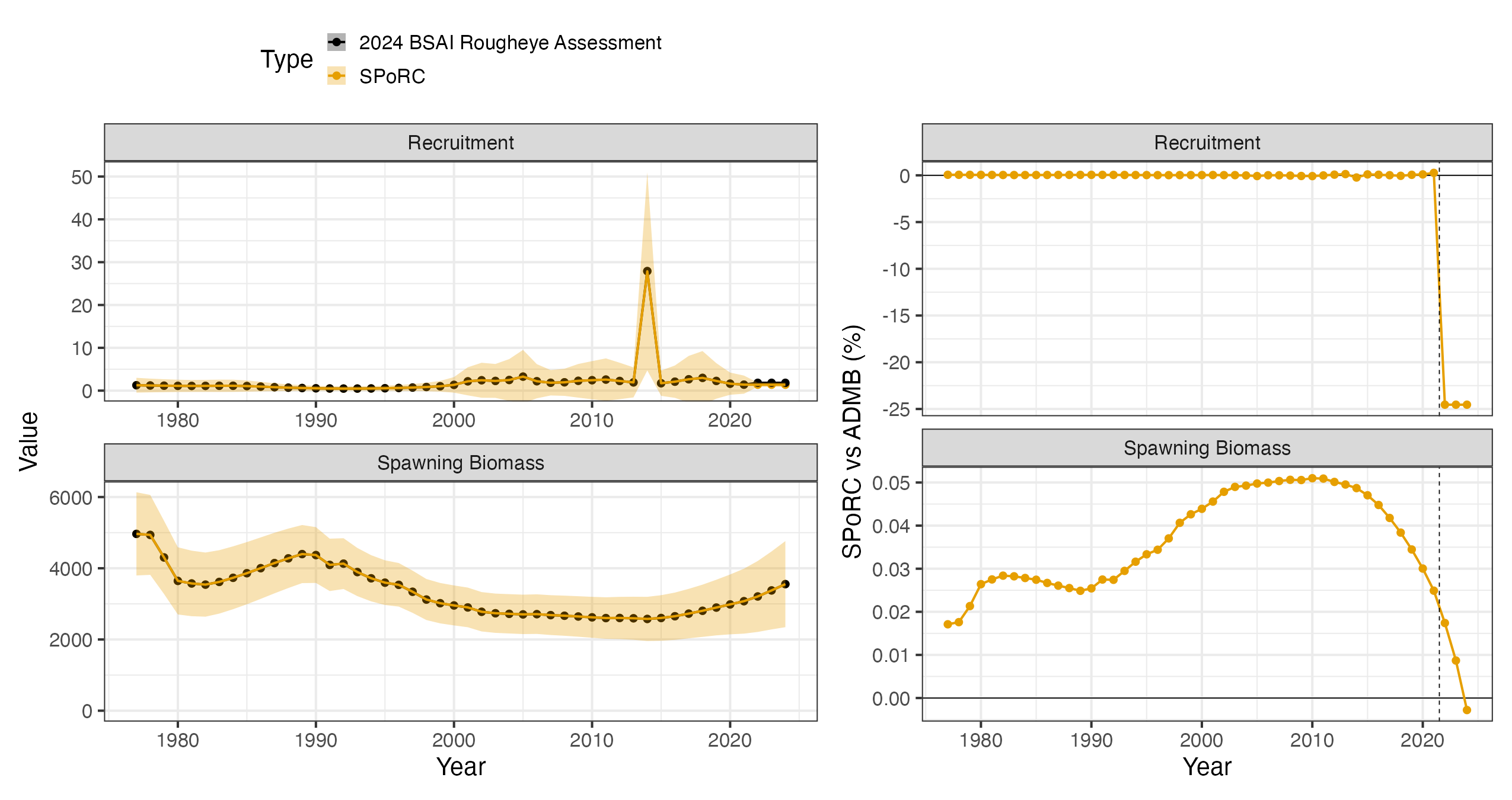Click the SPoRC vs ADMB (%) axis title
The image size is (1512, 800).
click(x=852, y=441)
